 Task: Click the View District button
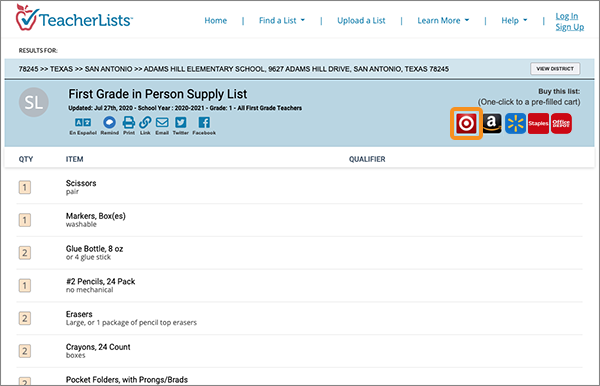(555, 69)
